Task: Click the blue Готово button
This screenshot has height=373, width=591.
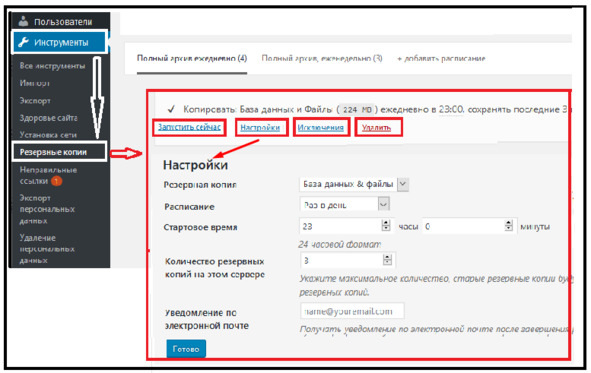Action: (186, 349)
